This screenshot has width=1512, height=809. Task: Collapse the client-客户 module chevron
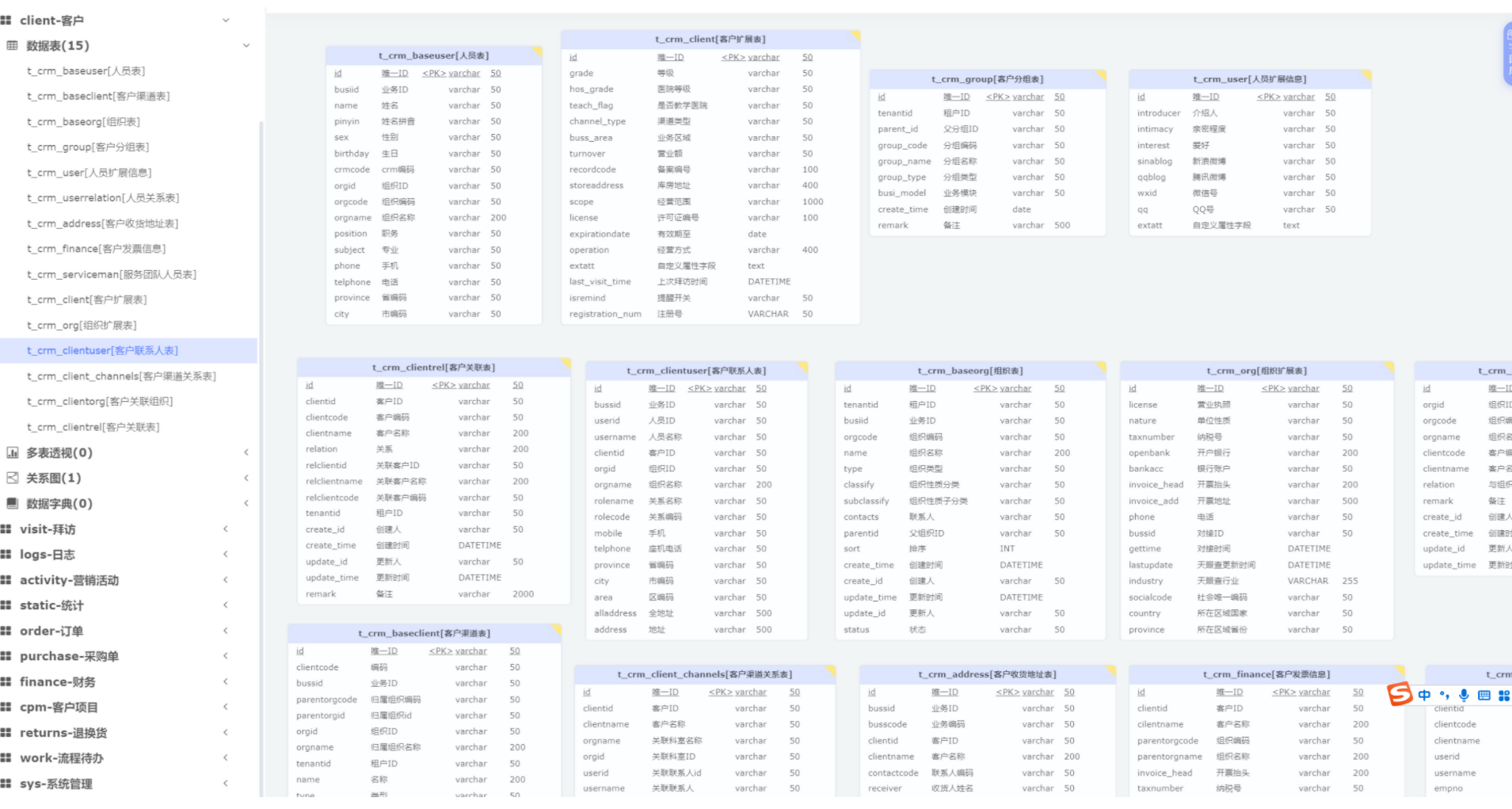226,21
